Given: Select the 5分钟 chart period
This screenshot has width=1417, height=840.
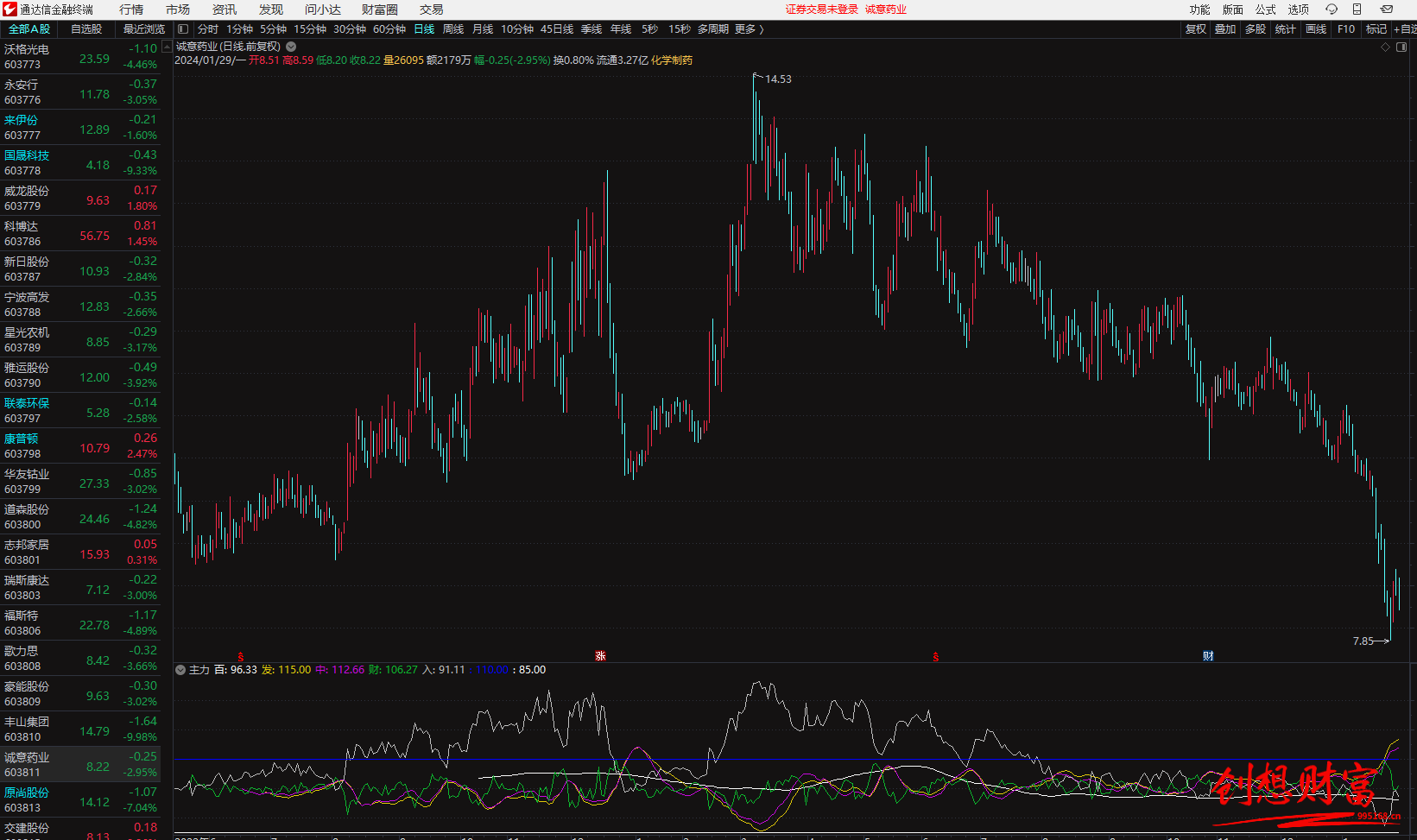Looking at the screenshot, I should 273,29.
